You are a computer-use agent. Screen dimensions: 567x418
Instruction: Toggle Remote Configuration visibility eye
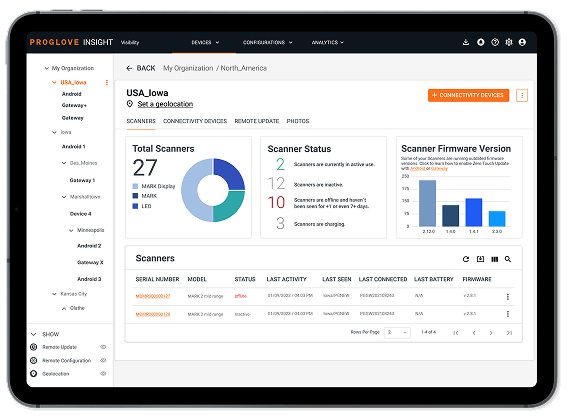(103, 361)
